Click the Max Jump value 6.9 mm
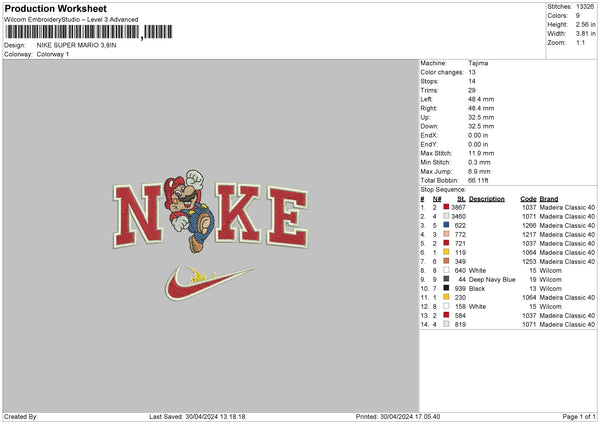The image size is (600, 424). click(479, 171)
